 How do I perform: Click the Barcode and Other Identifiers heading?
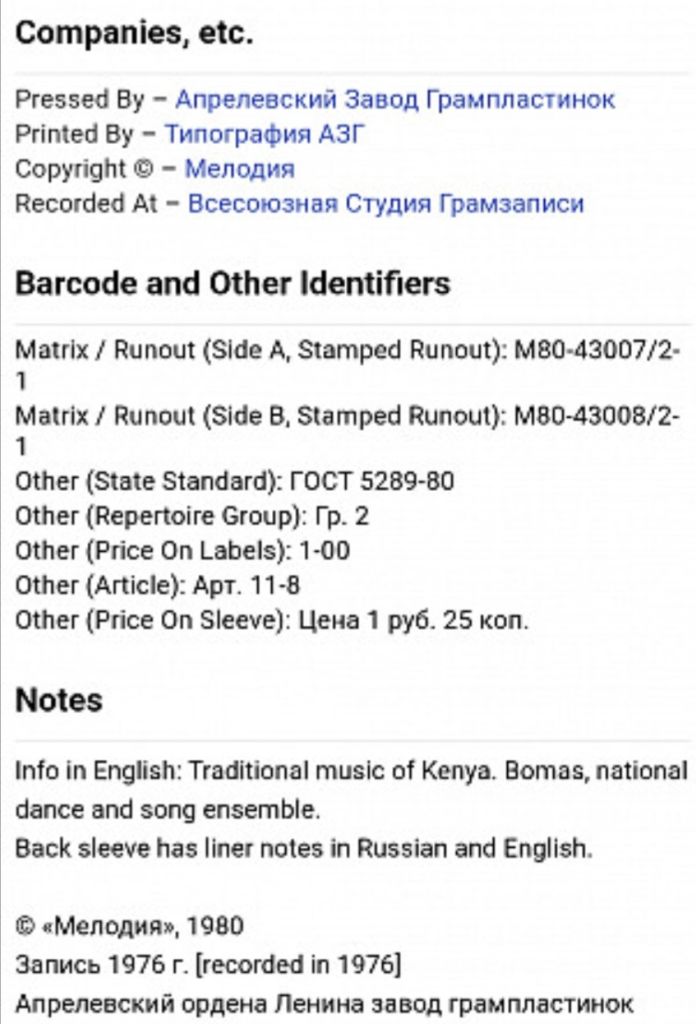click(232, 283)
